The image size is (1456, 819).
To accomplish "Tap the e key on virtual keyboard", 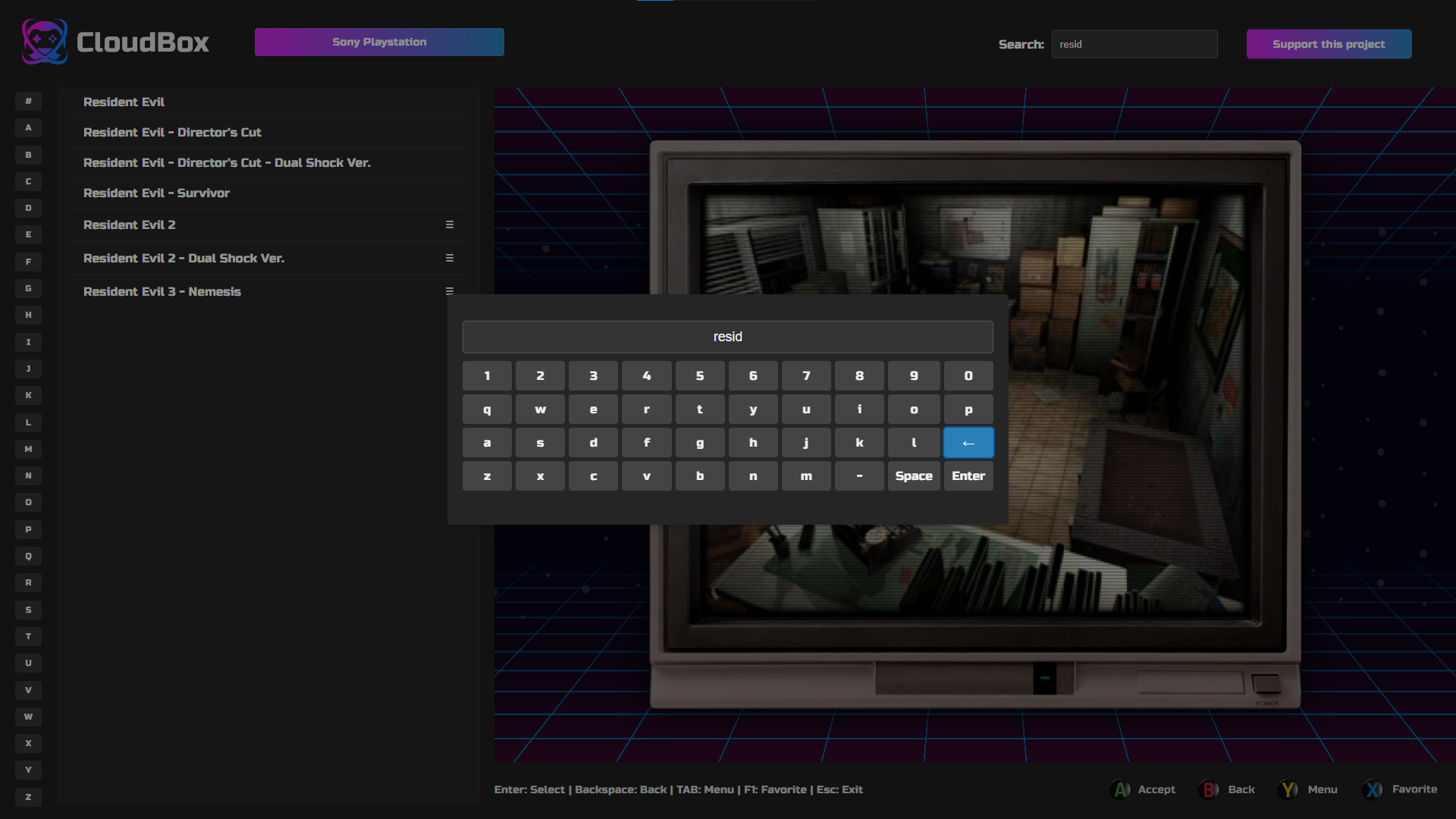I will [x=593, y=409].
